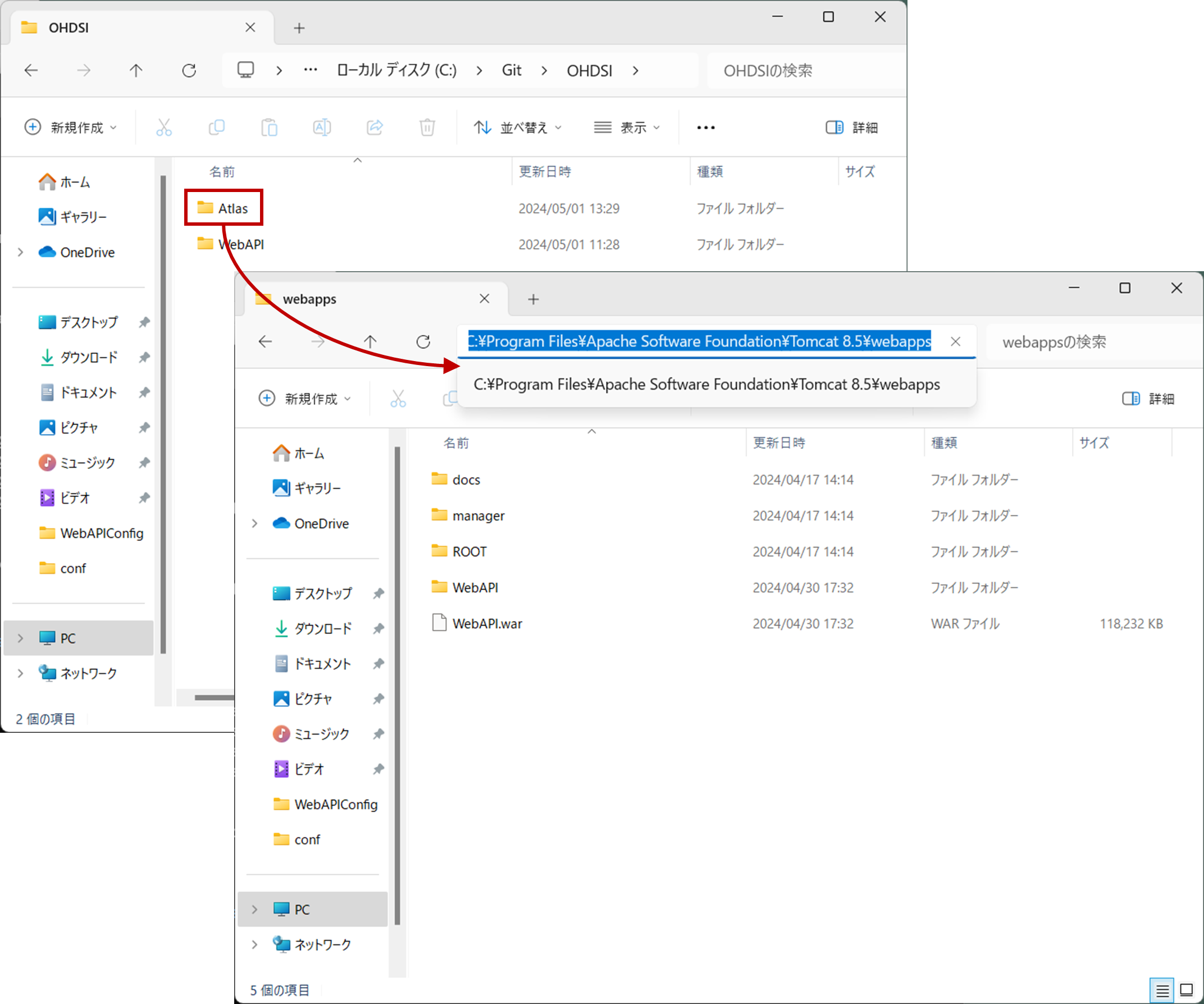Screen dimensions: 1204x1004
Task: Open 並べ替え sort dropdown in OHDSI window
Action: (517, 127)
